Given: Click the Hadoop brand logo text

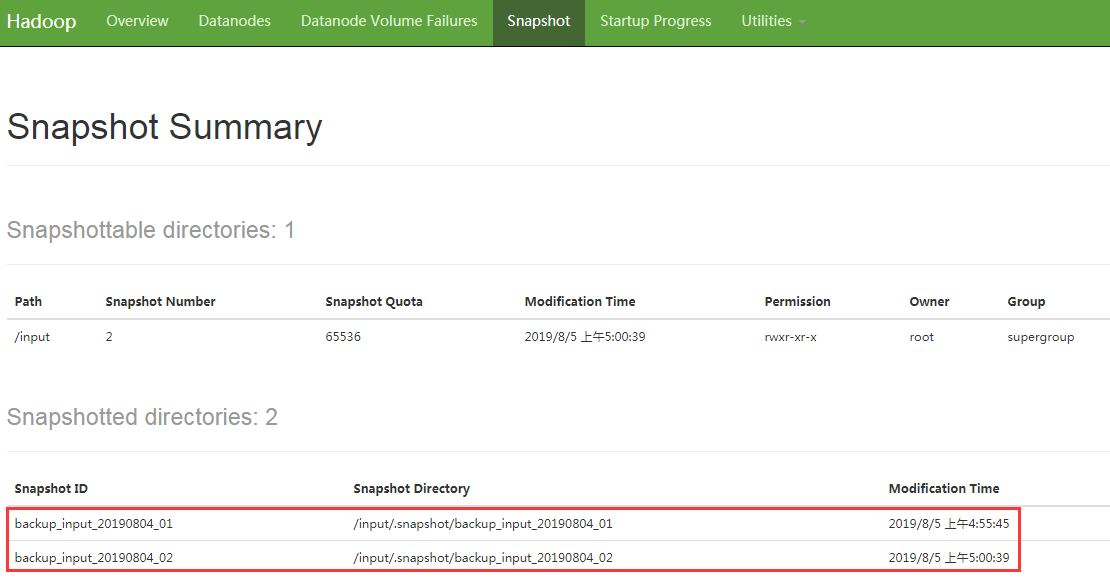Looking at the screenshot, I should point(42,21).
